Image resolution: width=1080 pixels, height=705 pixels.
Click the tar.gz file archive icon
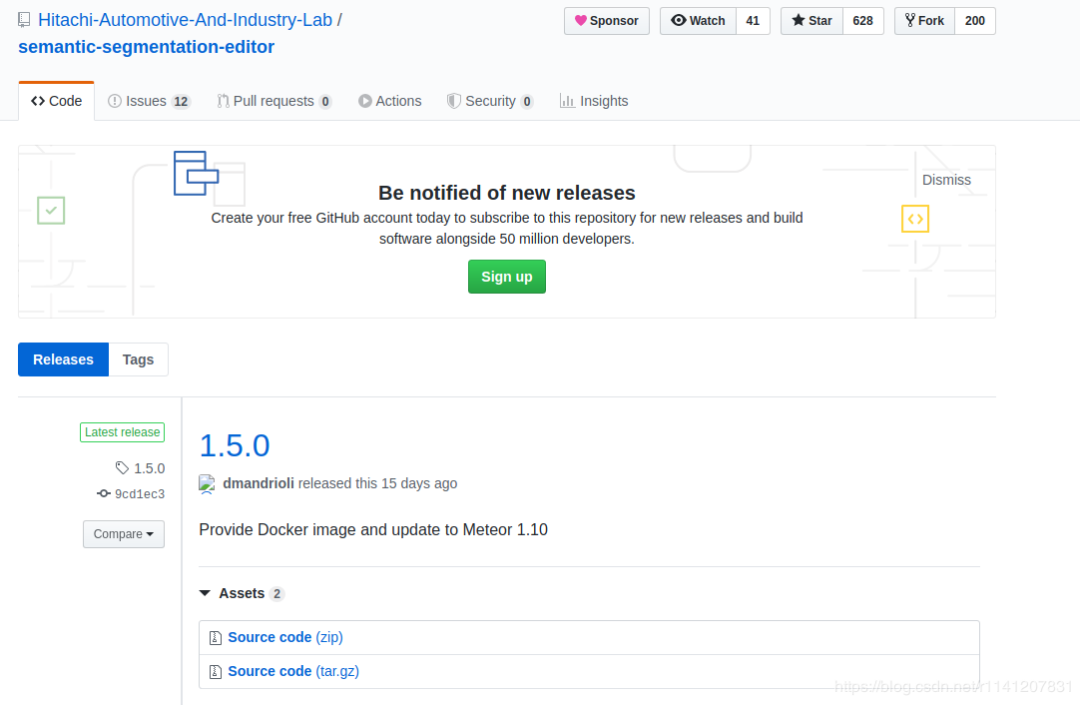[216, 672]
